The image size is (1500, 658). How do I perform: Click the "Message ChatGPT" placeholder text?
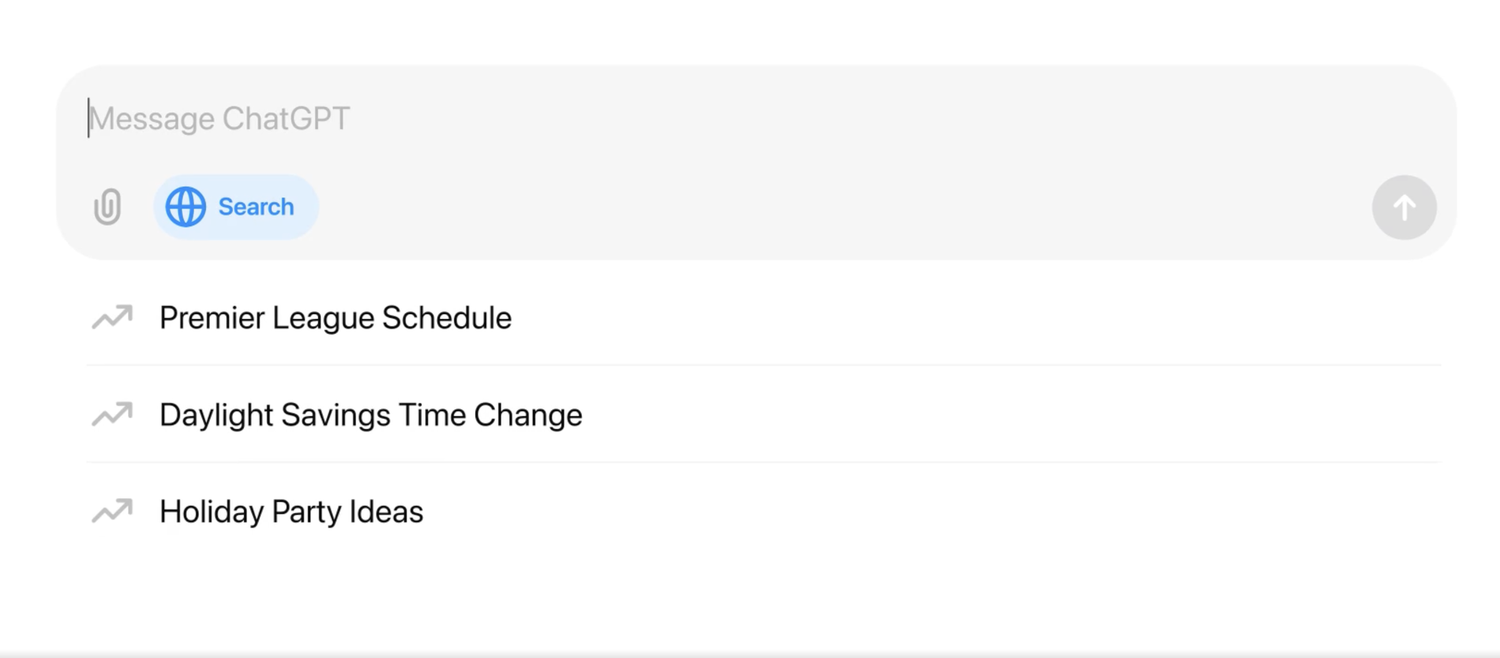pyautogui.click(x=220, y=119)
